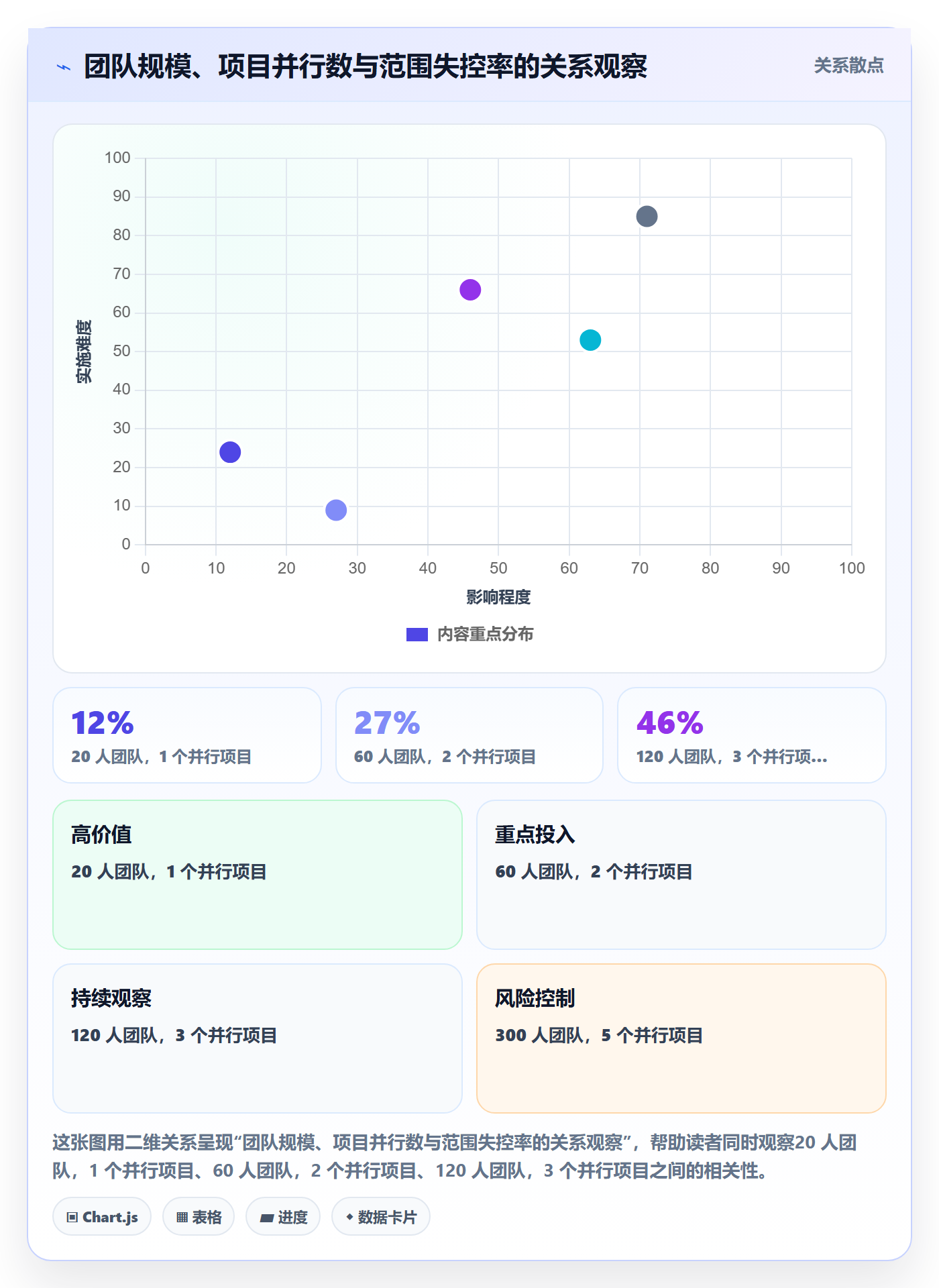
Task: Click the Chart.js chip's square icon
Action: [x=72, y=1218]
